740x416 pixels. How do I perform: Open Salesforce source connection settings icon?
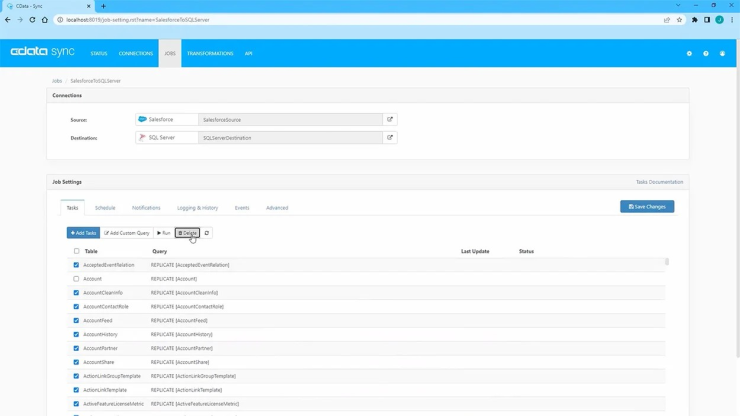pyautogui.click(x=390, y=120)
